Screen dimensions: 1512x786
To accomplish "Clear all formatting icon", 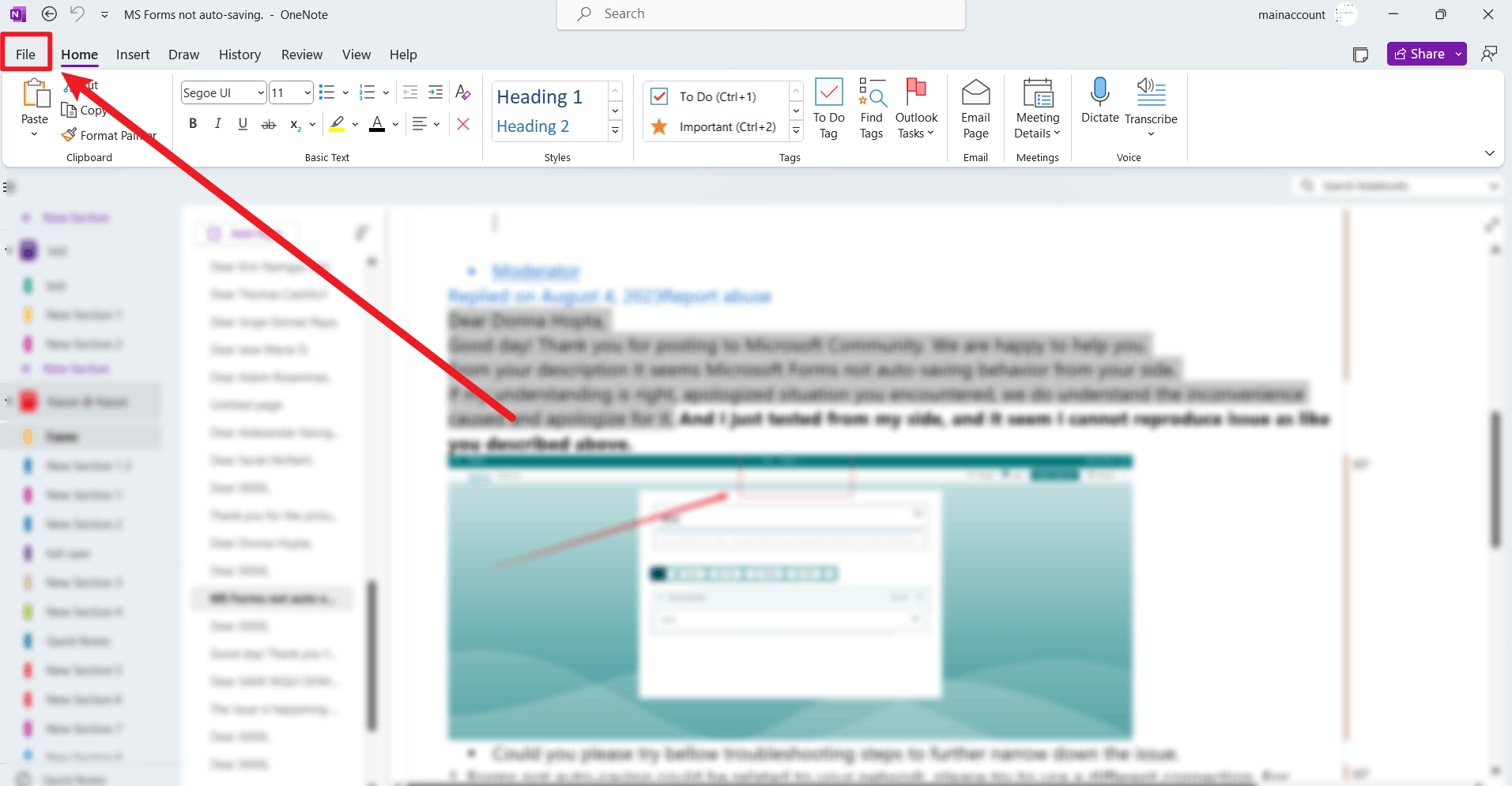I will (x=463, y=92).
